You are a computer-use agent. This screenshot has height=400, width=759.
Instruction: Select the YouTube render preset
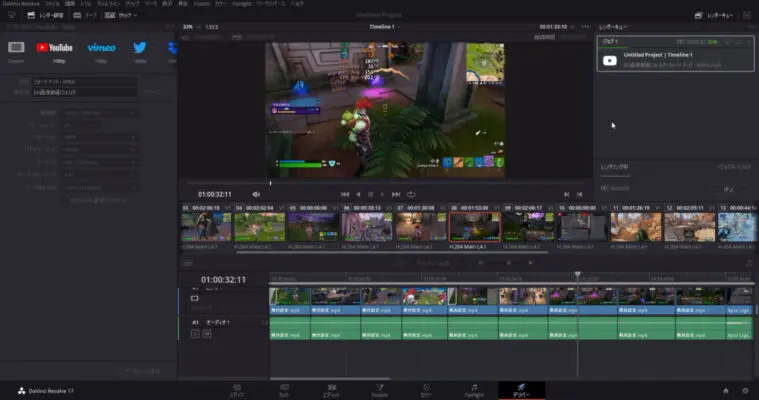[x=54, y=47]
